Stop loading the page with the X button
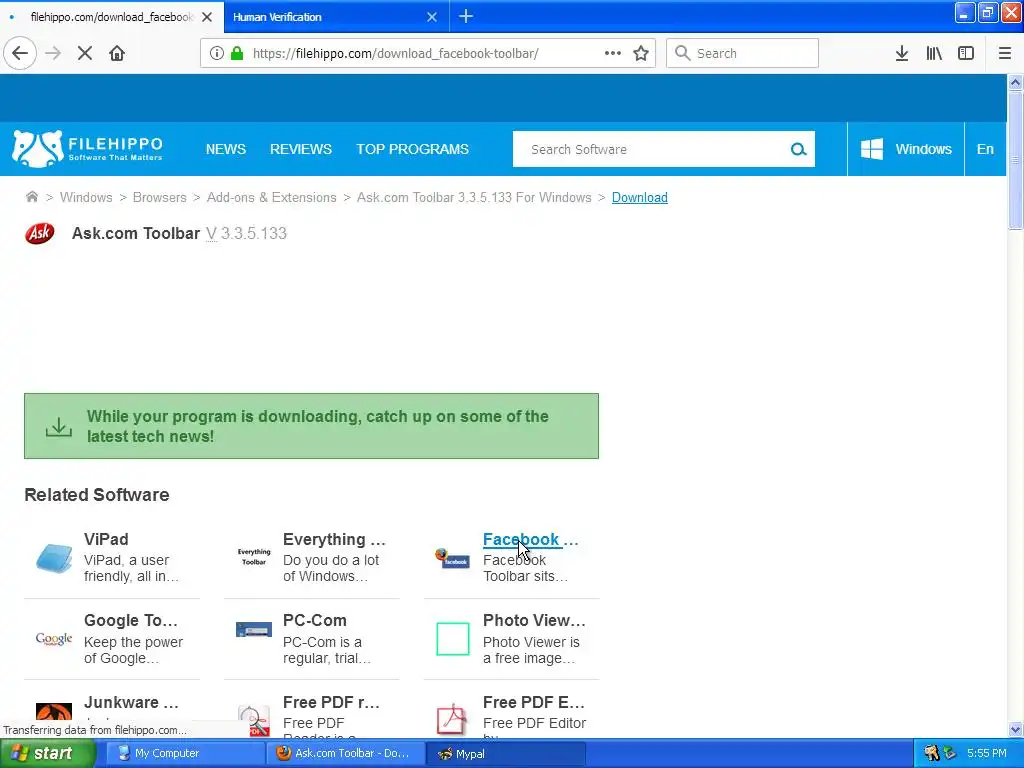The width and height of the screenshot is (1024, 768). (85, 53)
